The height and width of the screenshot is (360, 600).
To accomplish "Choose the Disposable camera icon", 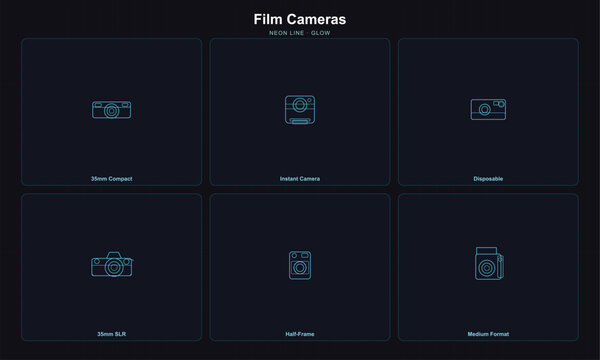I will click(x=488, y=109).
